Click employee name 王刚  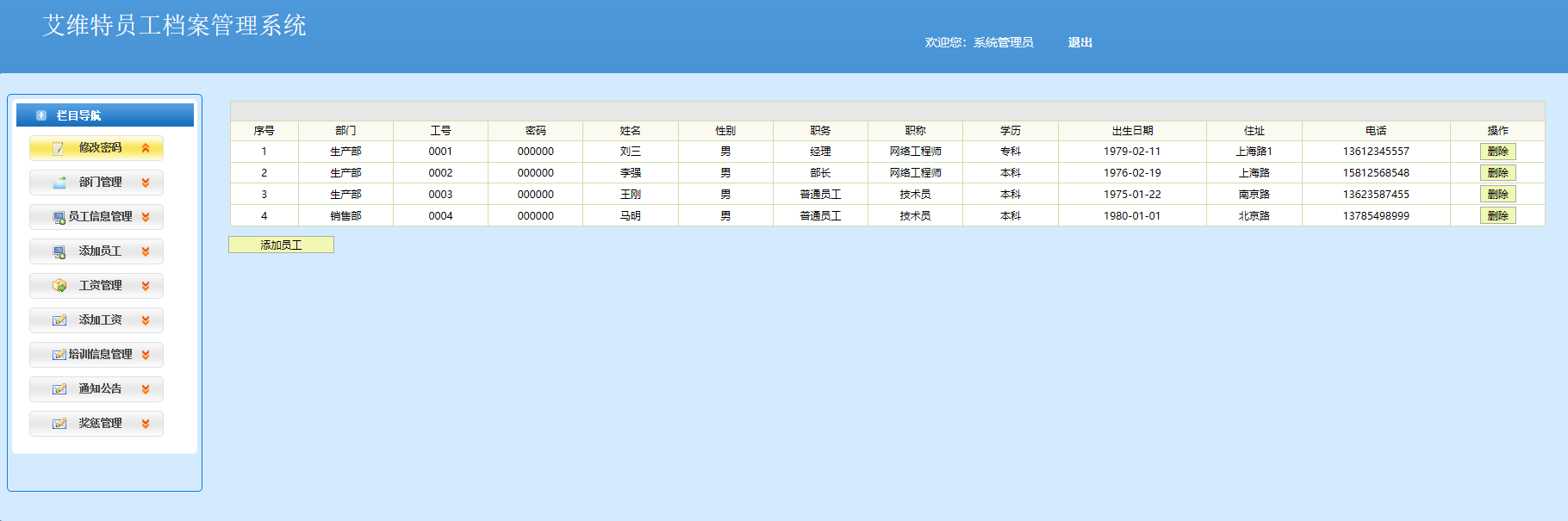pos(630,195)
